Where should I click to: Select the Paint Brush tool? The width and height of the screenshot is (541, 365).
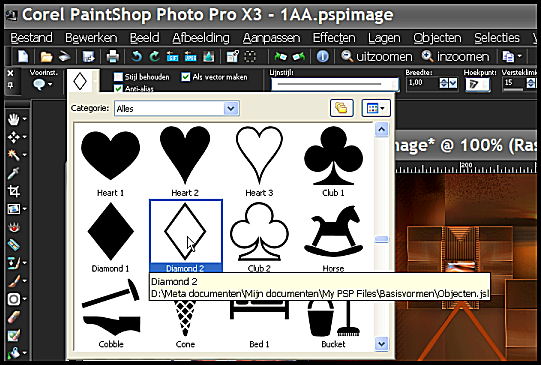(13, 281)
